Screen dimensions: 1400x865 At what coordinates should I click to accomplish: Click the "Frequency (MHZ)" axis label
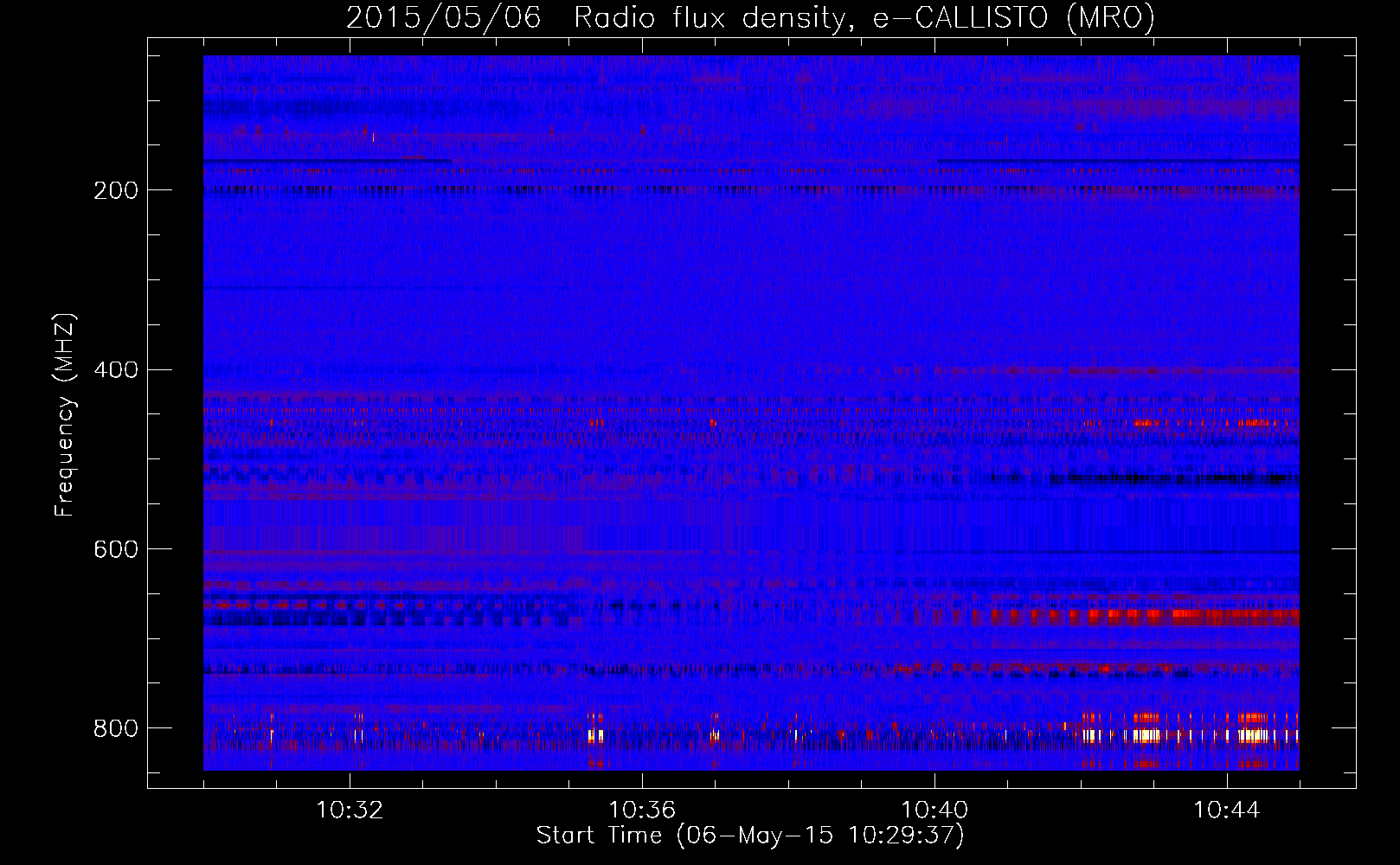tap(64, 415)
